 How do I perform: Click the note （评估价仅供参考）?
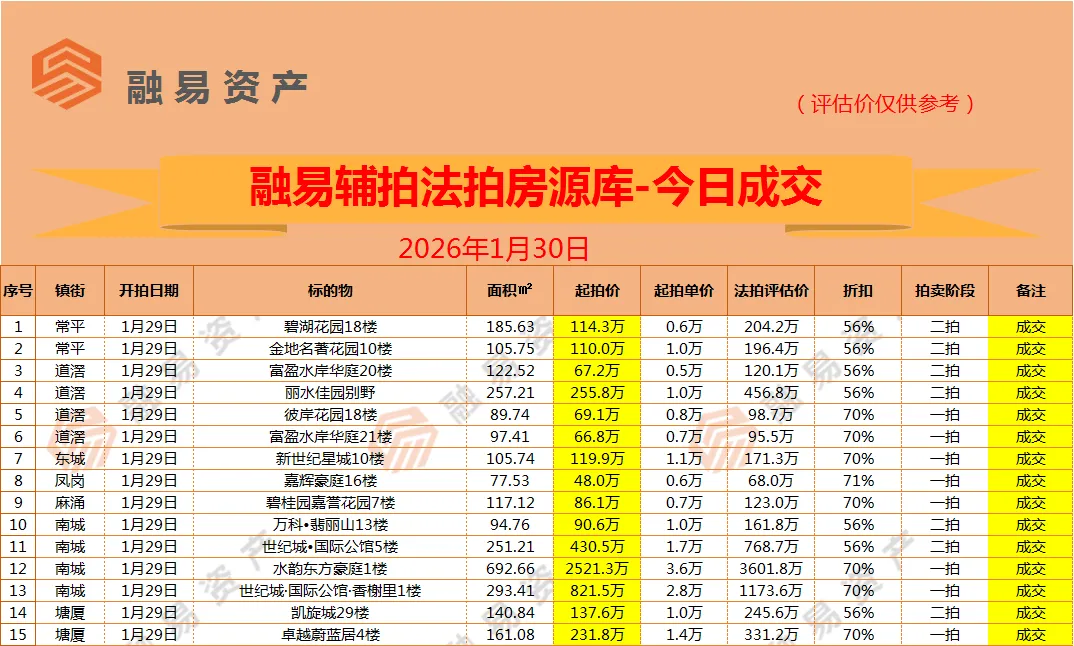pos(885,103)
